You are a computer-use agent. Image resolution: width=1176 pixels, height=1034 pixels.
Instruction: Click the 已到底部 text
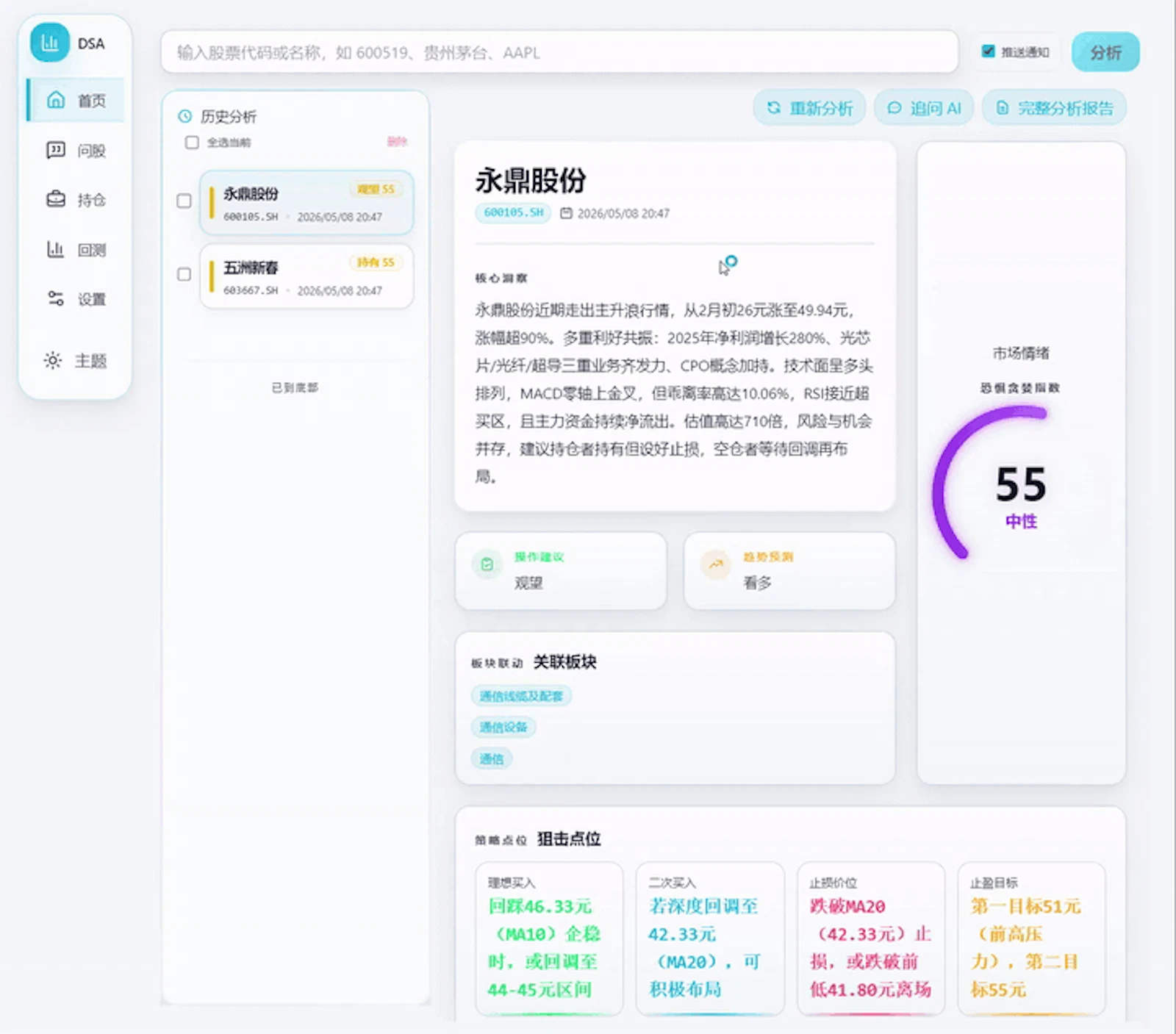(295, 387)
